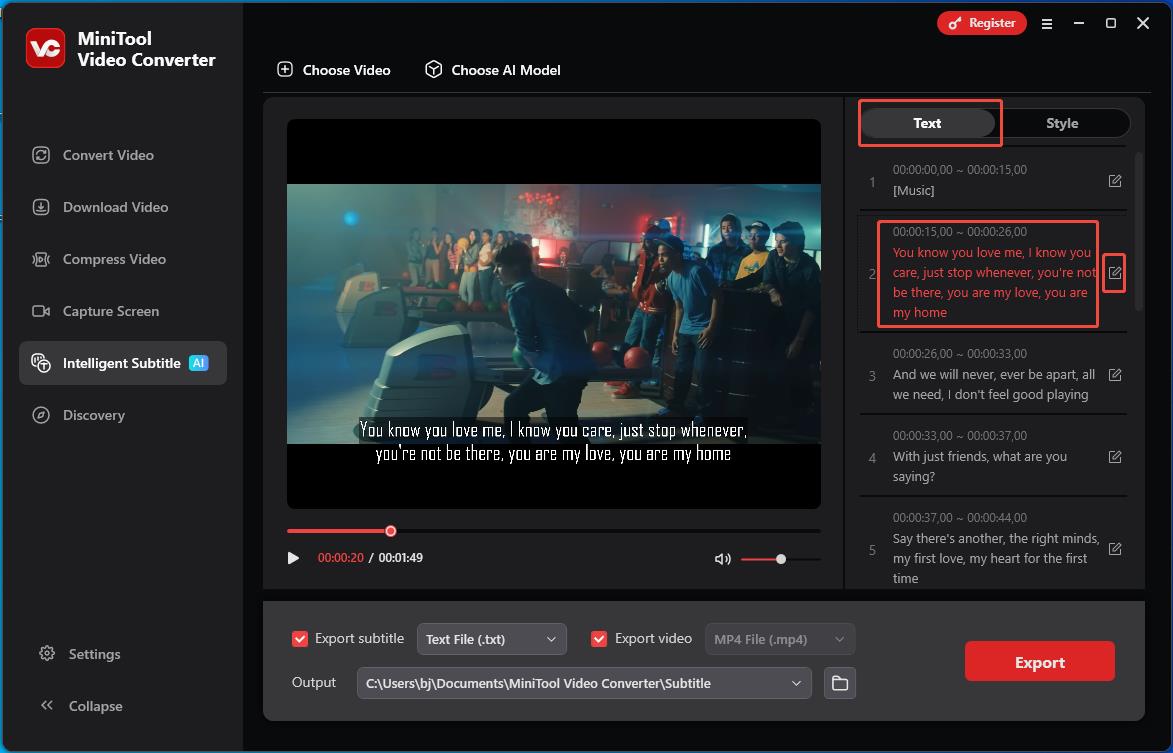Click the red Export button
This screenshot has width=1173, height=753.
[1039, 662]
